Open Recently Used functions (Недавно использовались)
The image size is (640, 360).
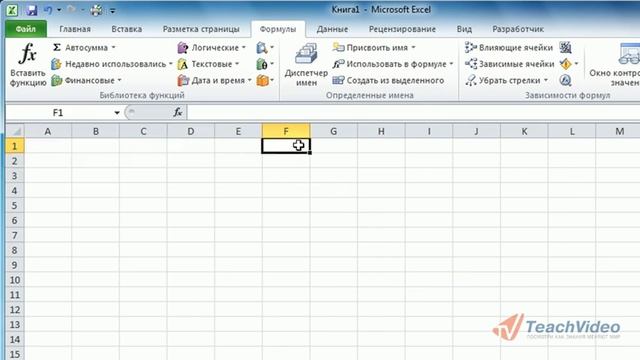click(111, 64)
